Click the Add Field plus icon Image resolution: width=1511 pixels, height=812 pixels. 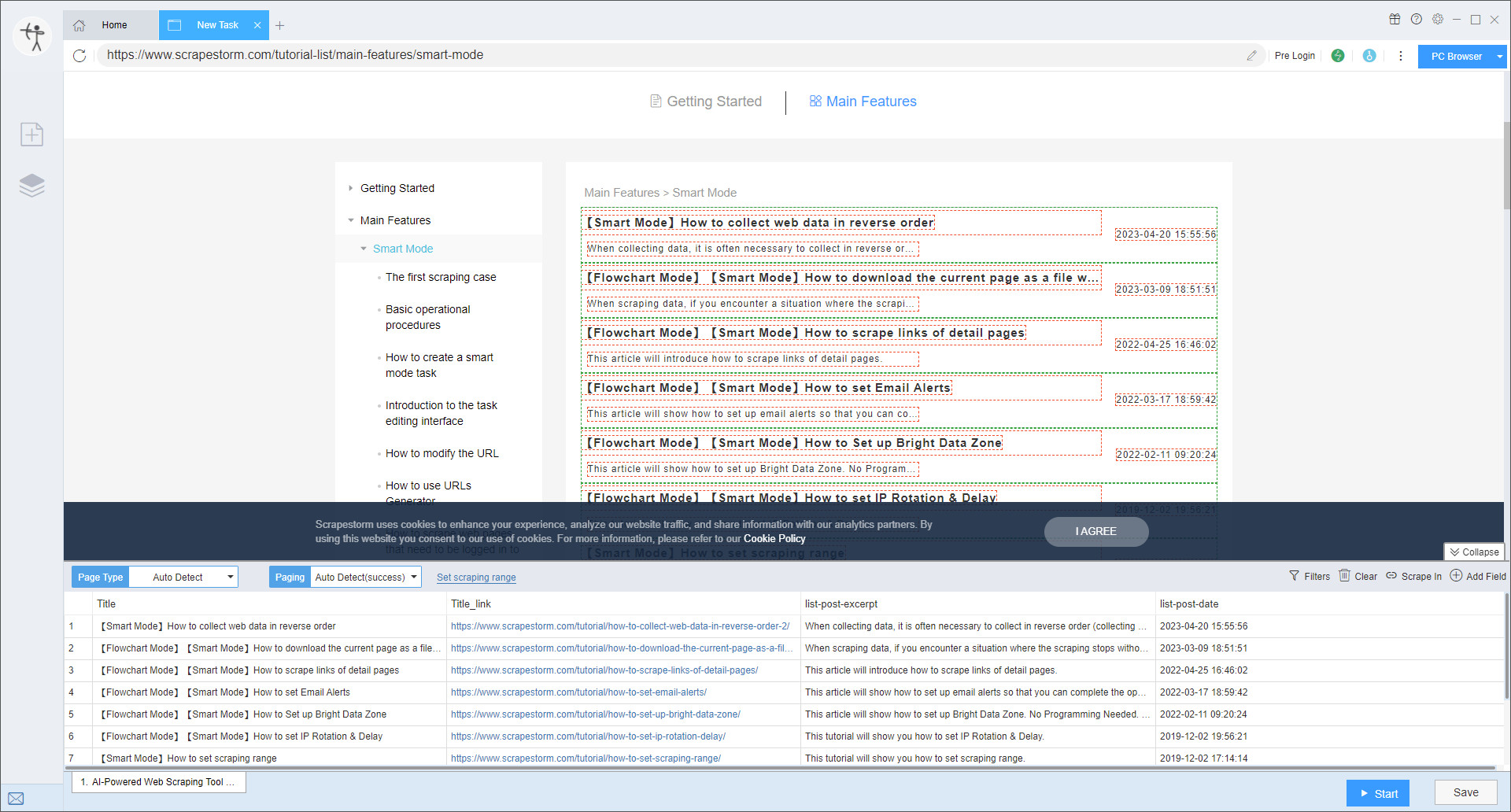(1456, 576)
